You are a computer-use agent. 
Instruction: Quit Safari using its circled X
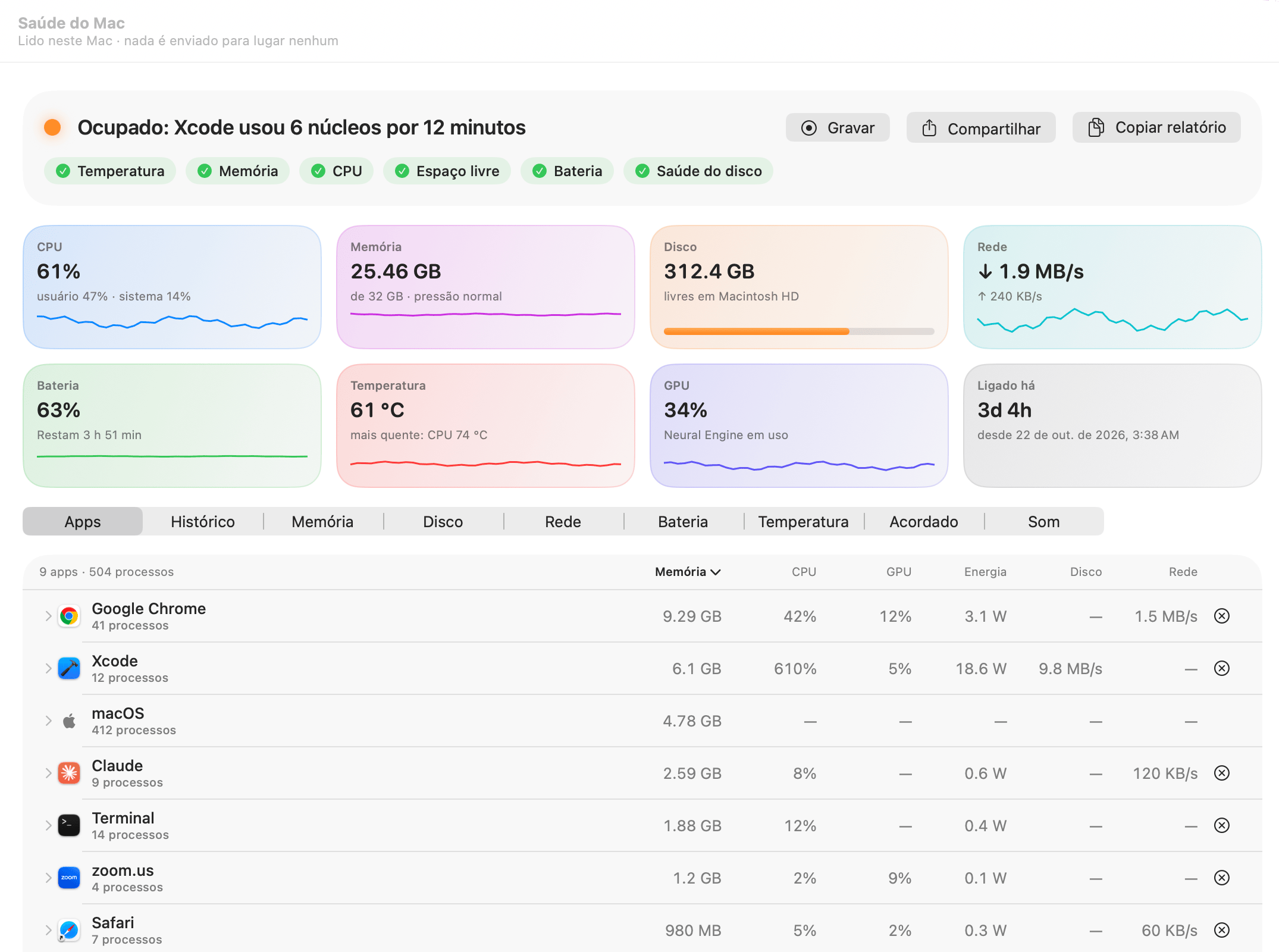[1222, 930]
